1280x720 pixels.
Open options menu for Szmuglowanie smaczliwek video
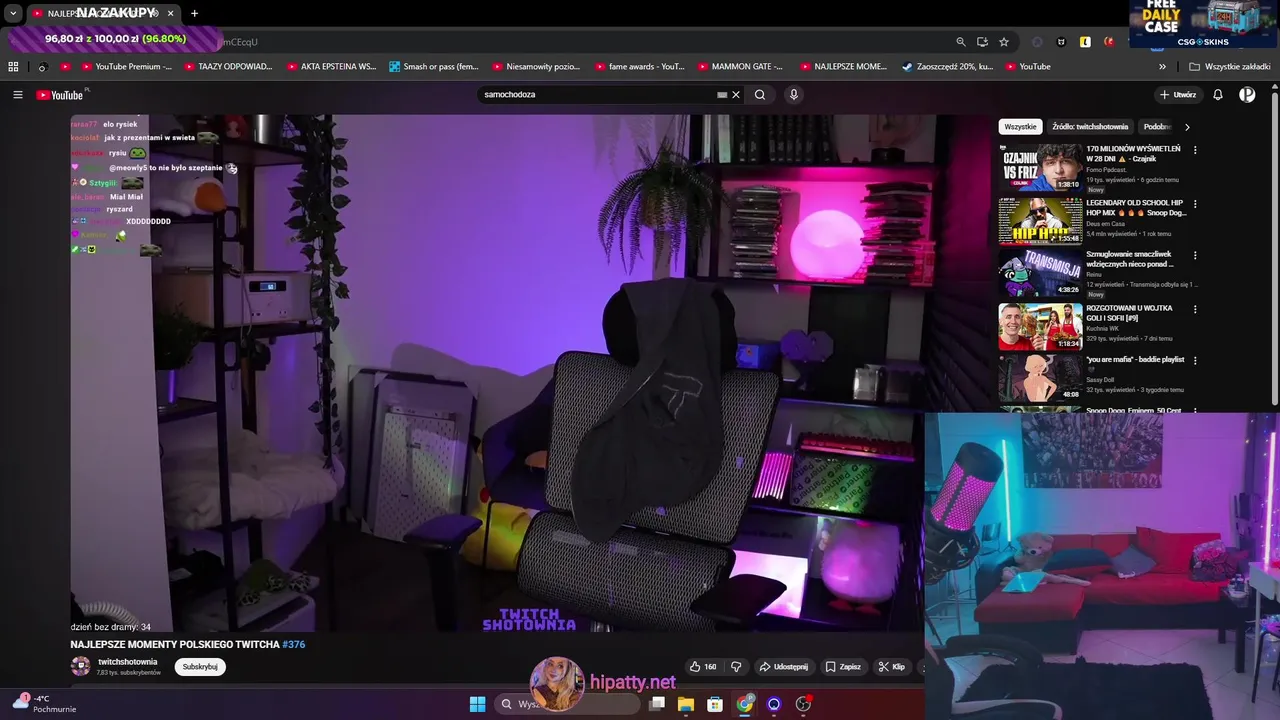pyautogui.click(x=1195, y=256)
